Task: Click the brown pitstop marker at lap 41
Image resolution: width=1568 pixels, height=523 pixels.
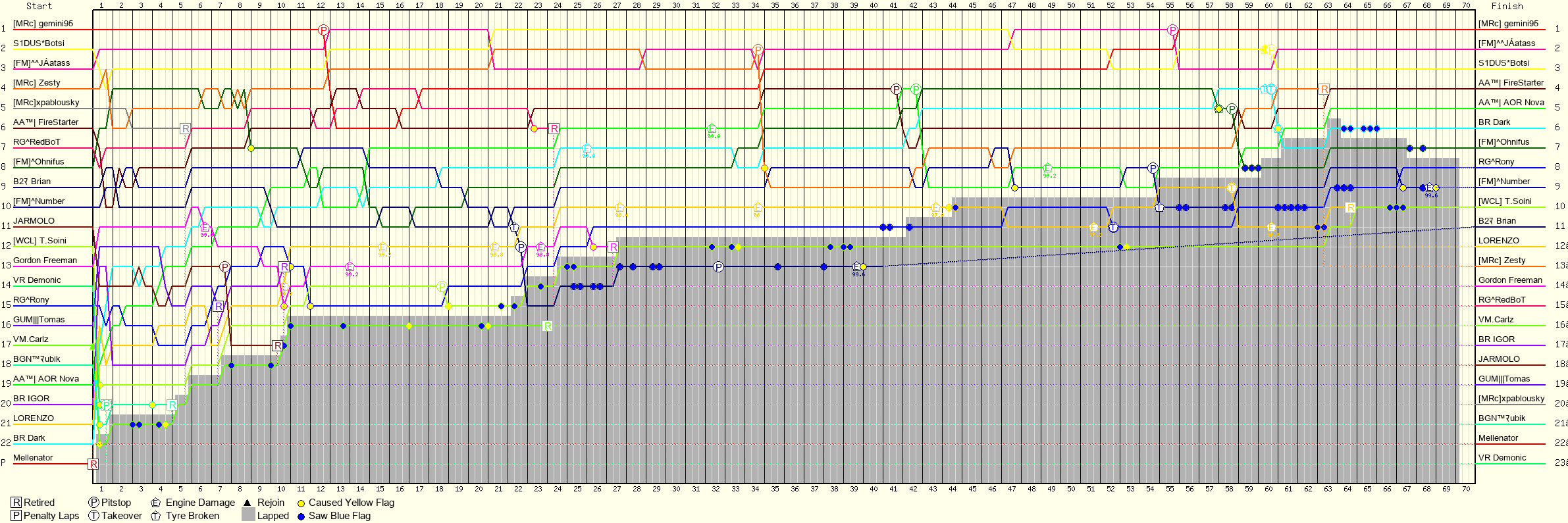Action: [x=896, y=89]
